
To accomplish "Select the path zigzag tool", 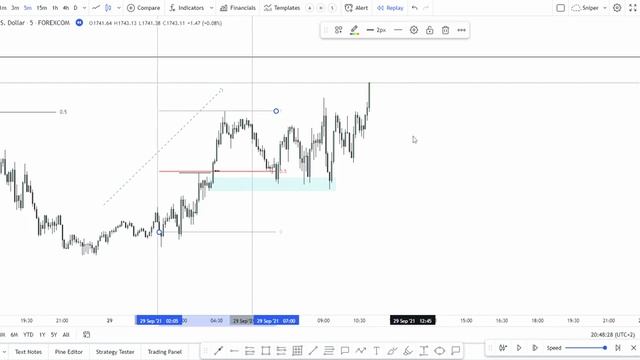I will (x=360, y=350).
